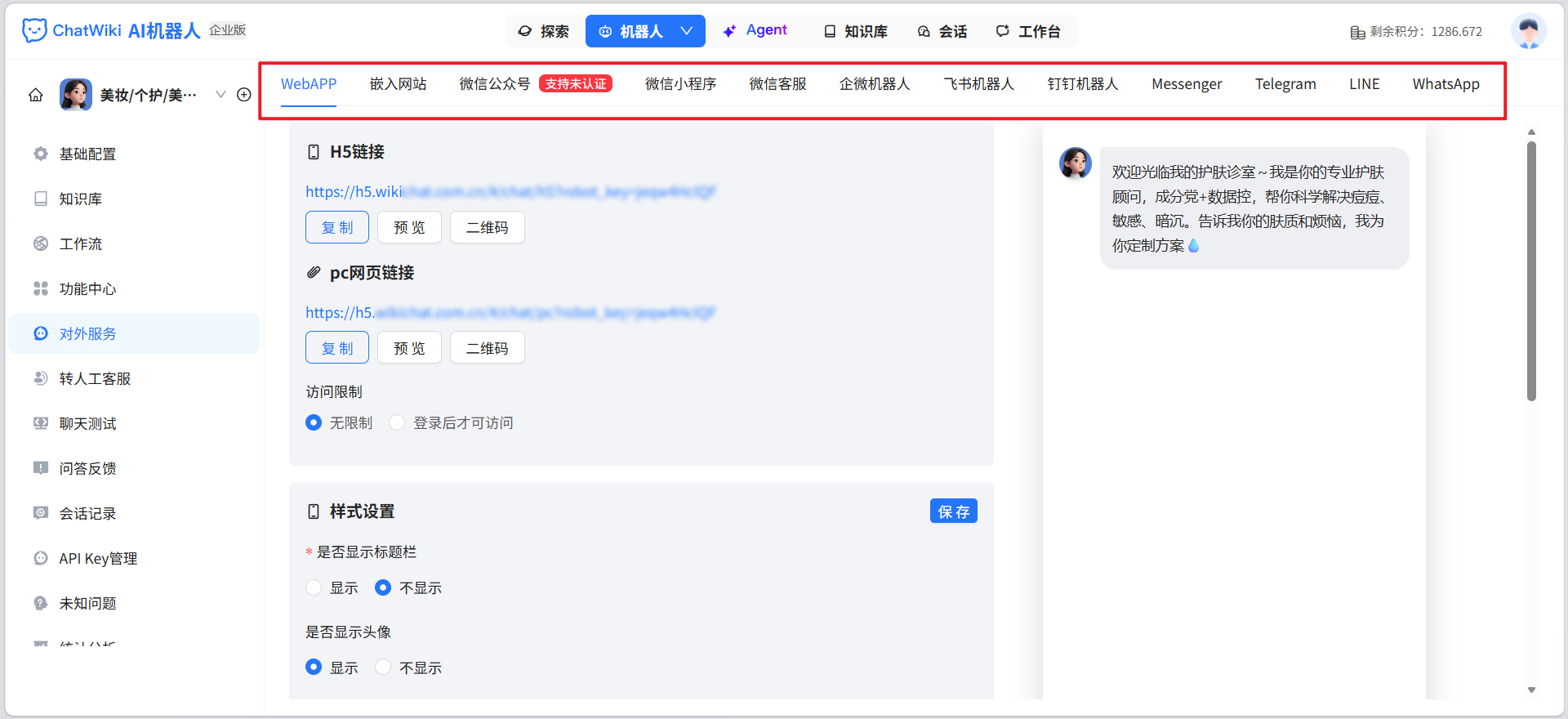Click the blue 保存 button
The image size is (1568, 719).
(x=954, y=511)
